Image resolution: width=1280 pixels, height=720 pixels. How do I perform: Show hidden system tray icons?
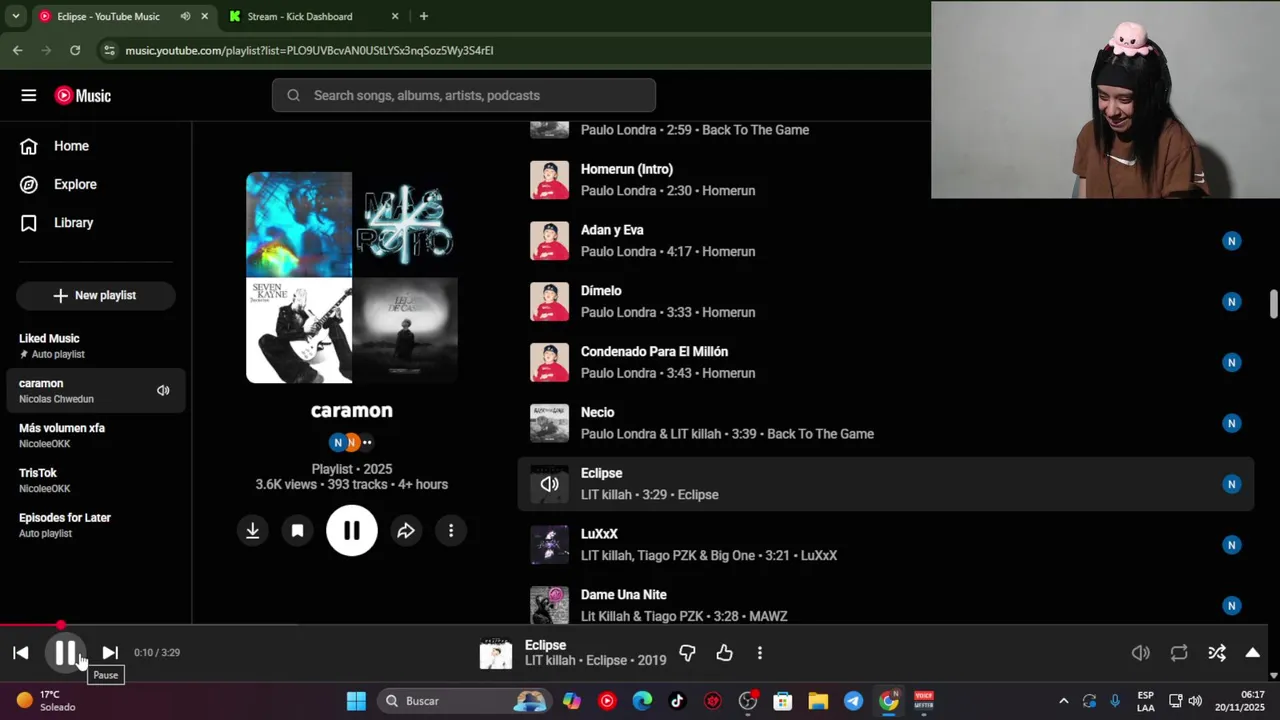pyautogui.click(x=1063, y=701)
